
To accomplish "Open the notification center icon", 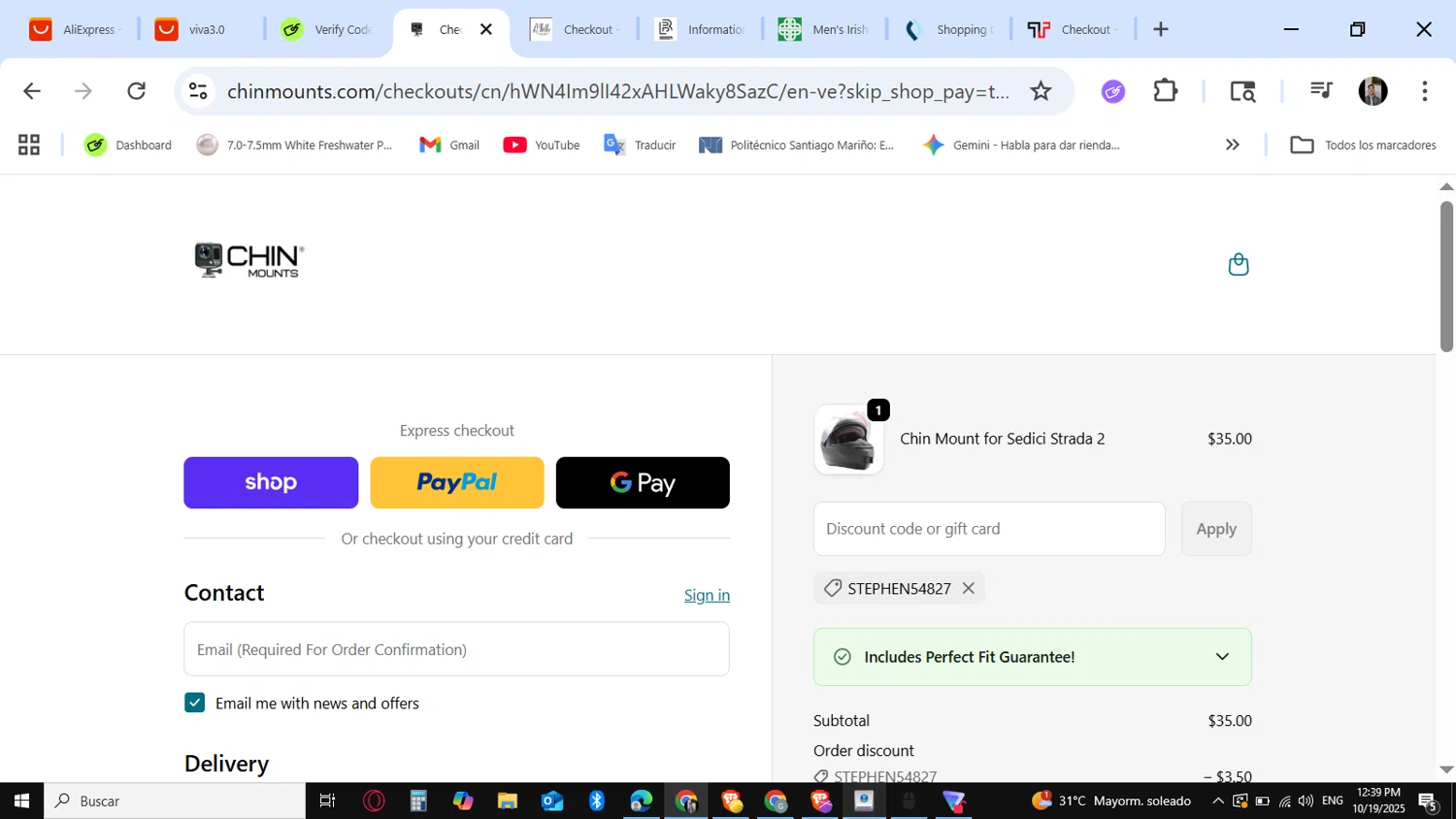I will tap(1428, 802).
